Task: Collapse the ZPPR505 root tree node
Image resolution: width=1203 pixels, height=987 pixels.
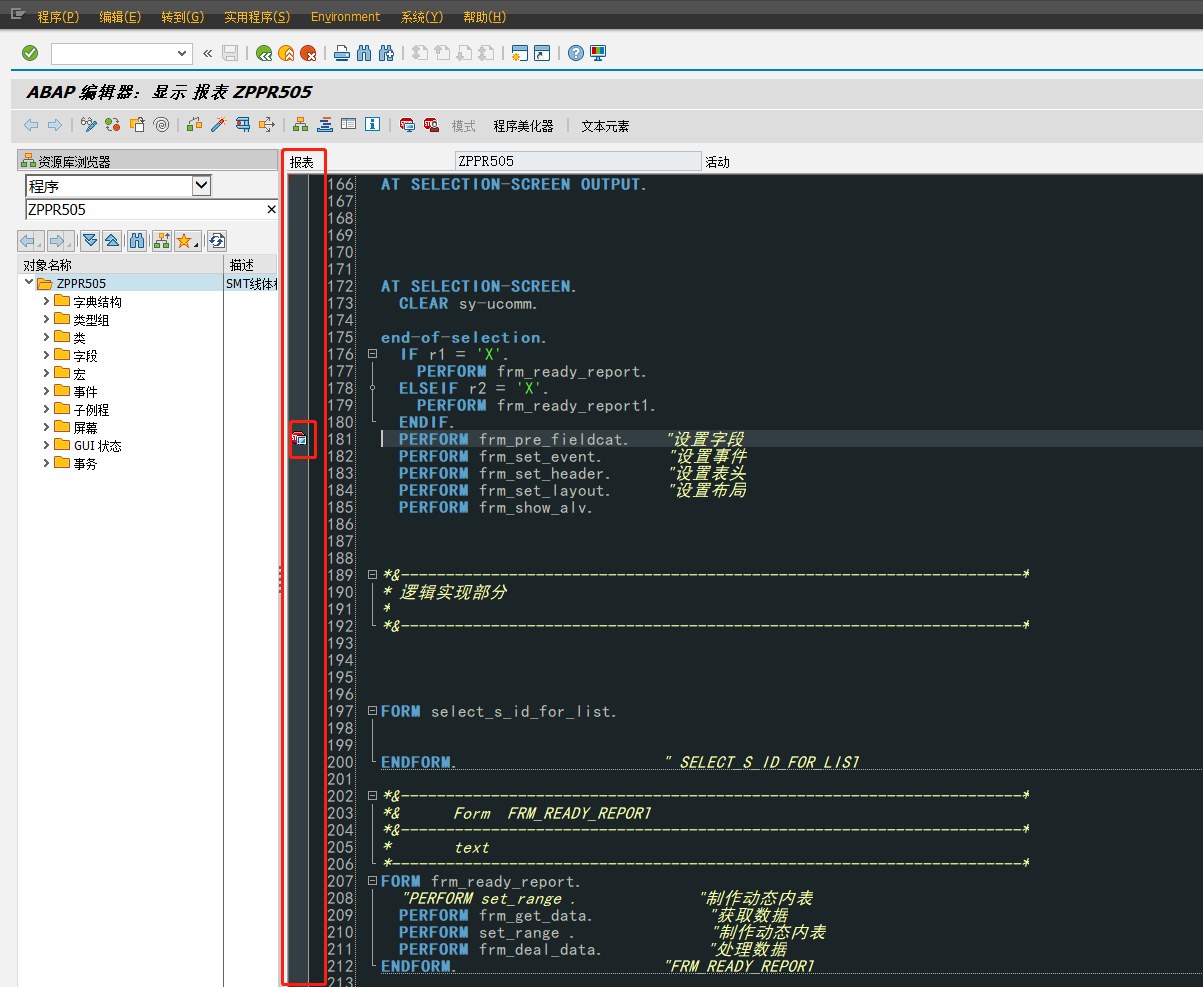Action: point(29,283)
